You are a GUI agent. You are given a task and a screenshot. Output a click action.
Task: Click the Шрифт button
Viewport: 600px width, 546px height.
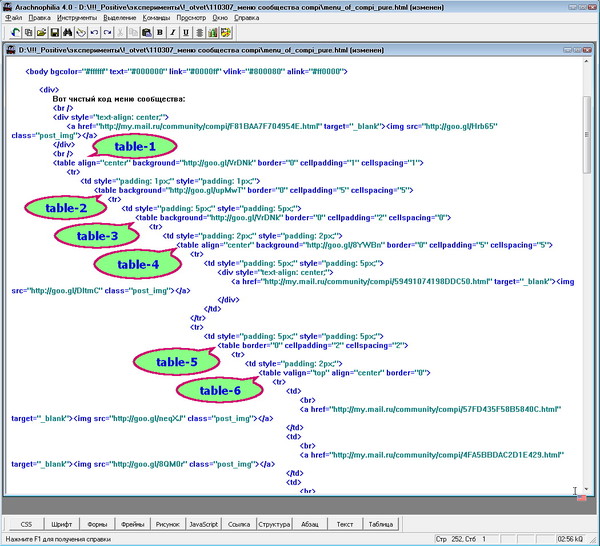pos(61,524)
